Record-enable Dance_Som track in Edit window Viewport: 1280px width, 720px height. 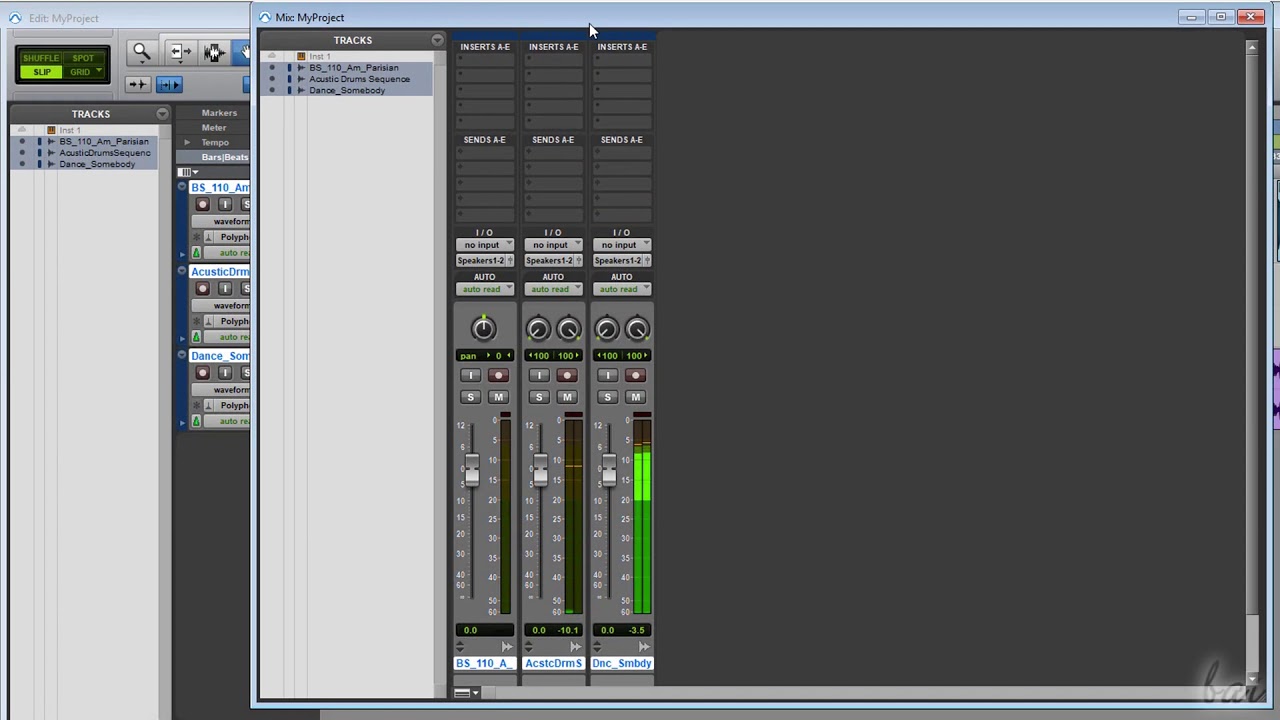203,372
